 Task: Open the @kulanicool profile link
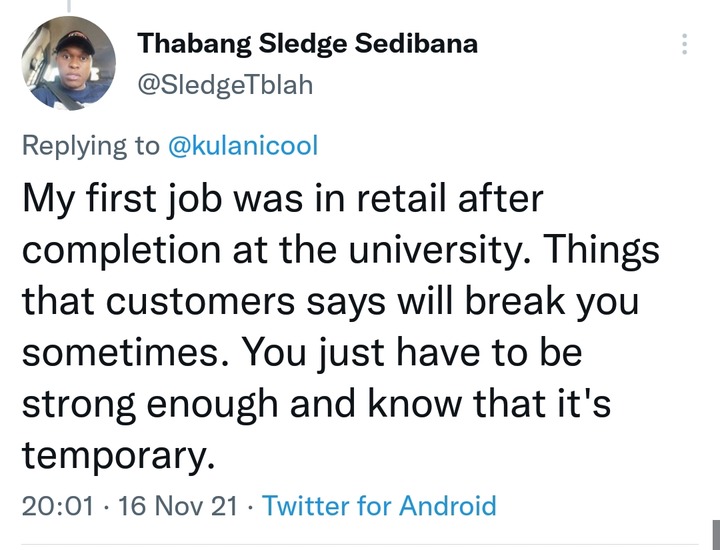click(x=243, y=146)
